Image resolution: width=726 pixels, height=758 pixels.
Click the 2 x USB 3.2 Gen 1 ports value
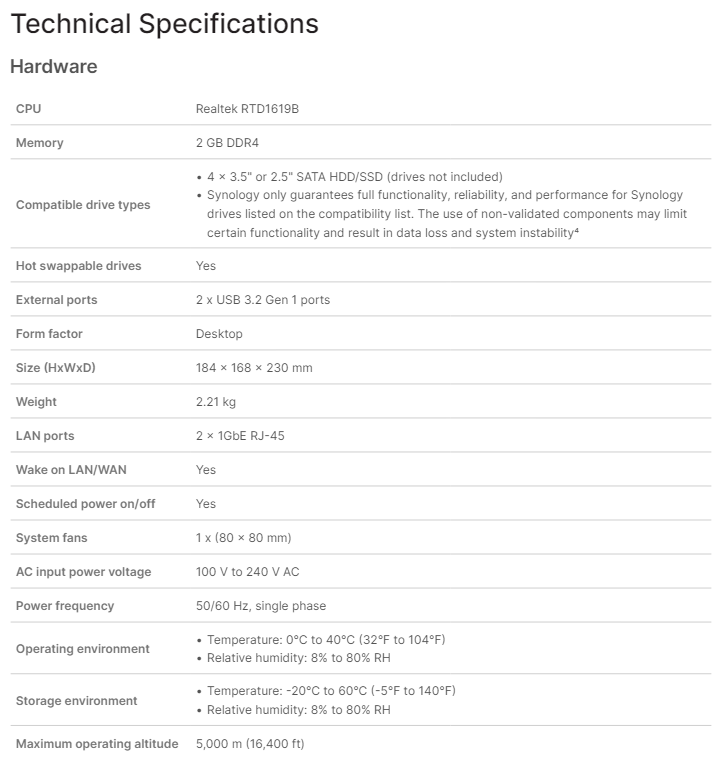262,300
